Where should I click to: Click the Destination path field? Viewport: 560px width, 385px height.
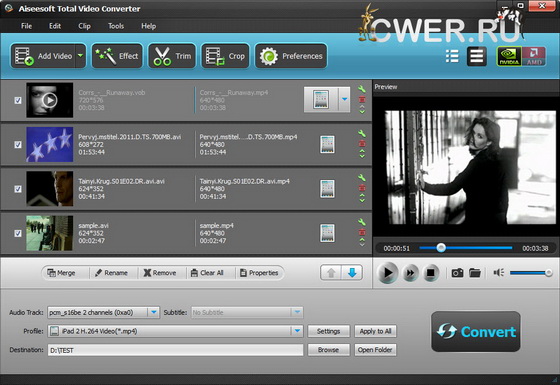click(x=175, y=350)
